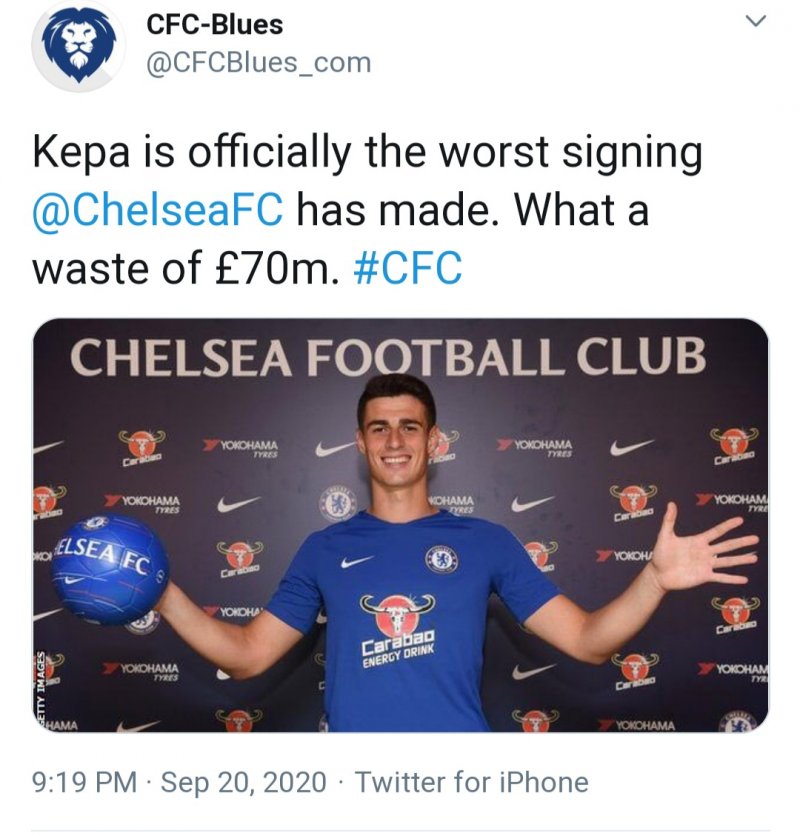Click the backdrop Chelsea crest beside player's shoulder

[337, 503]
